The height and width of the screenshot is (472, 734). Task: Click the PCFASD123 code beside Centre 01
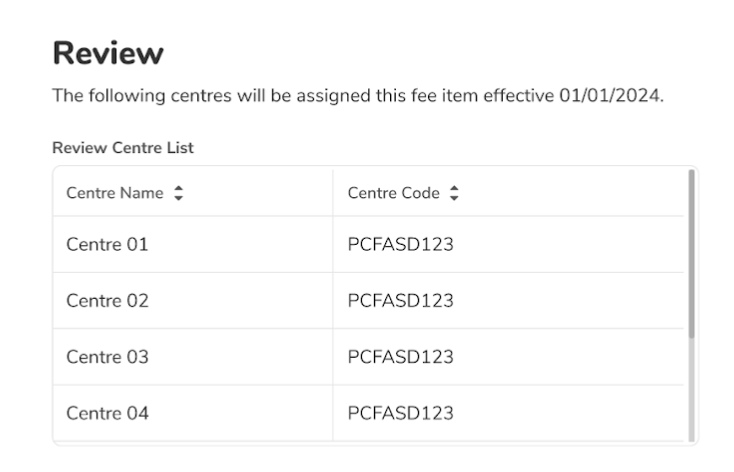coord(400,244)
